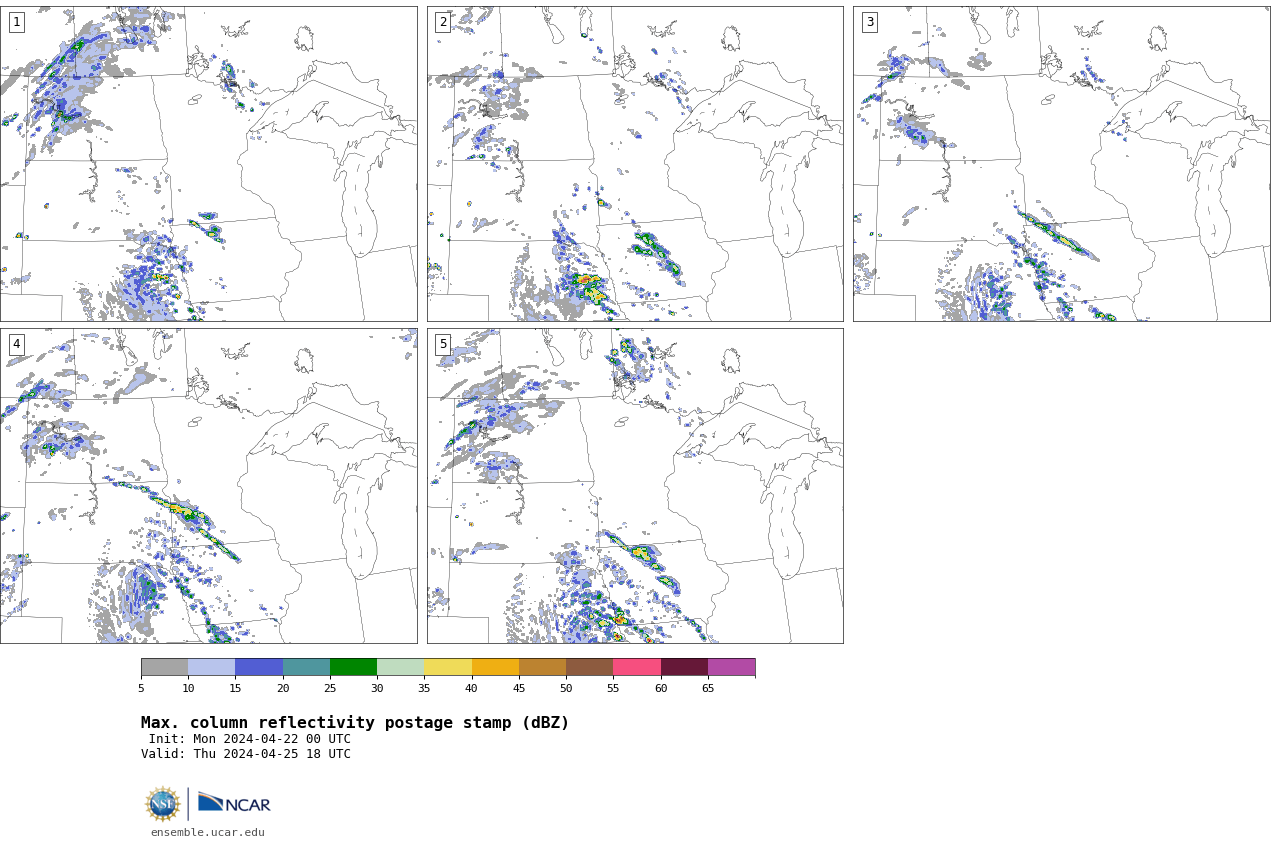Click the colorbar tick label 35
This screenshot has width=1280, height=844.
point(424,688)
